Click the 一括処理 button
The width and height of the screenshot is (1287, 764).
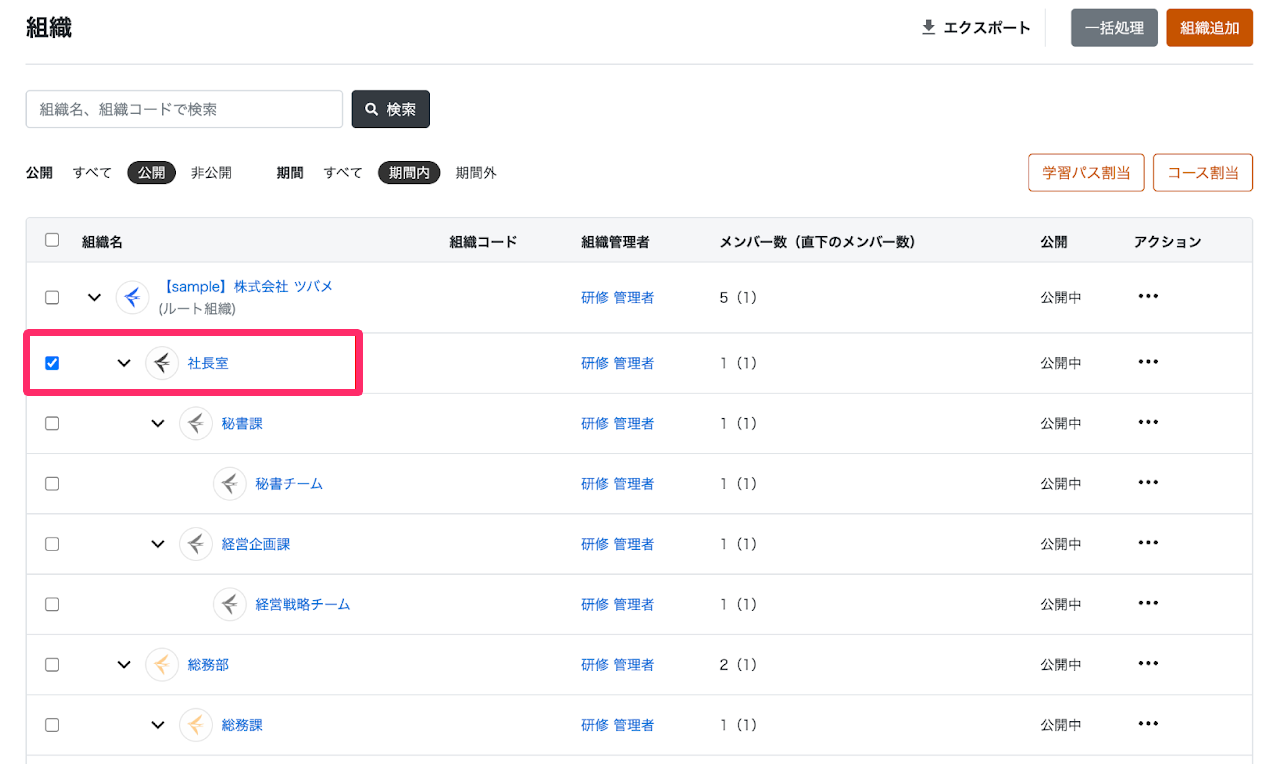point(1114,28)
